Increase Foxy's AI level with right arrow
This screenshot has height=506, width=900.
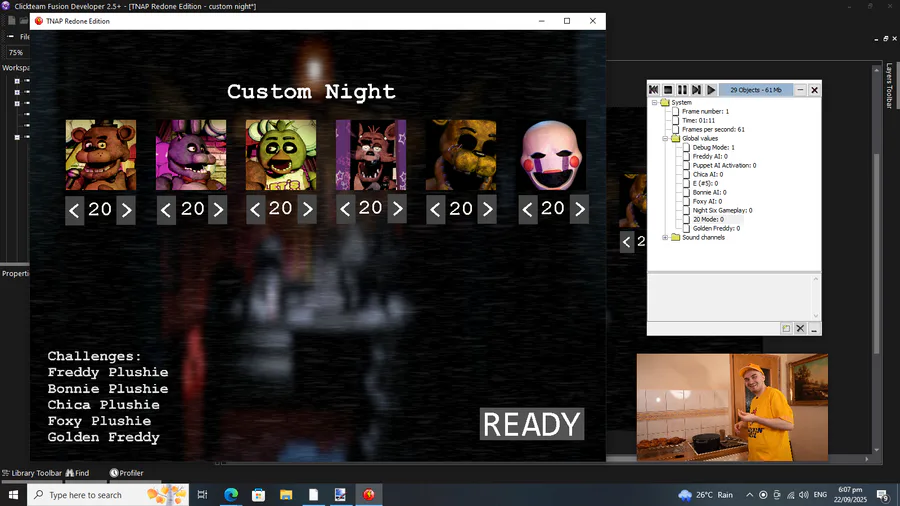tap(397, 209)
